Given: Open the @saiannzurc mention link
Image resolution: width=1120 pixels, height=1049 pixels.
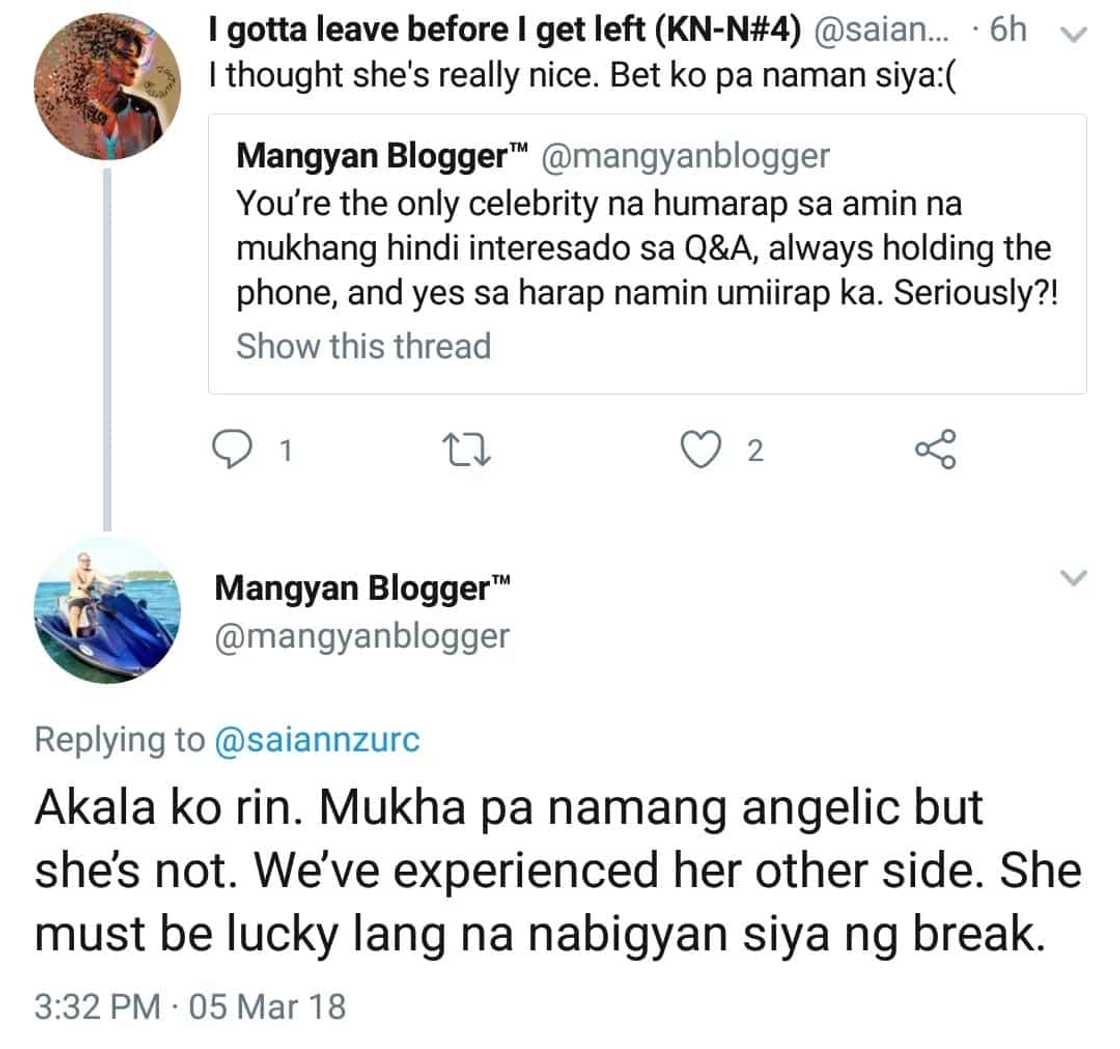Looking at the screenshot, I should (317, 740).
